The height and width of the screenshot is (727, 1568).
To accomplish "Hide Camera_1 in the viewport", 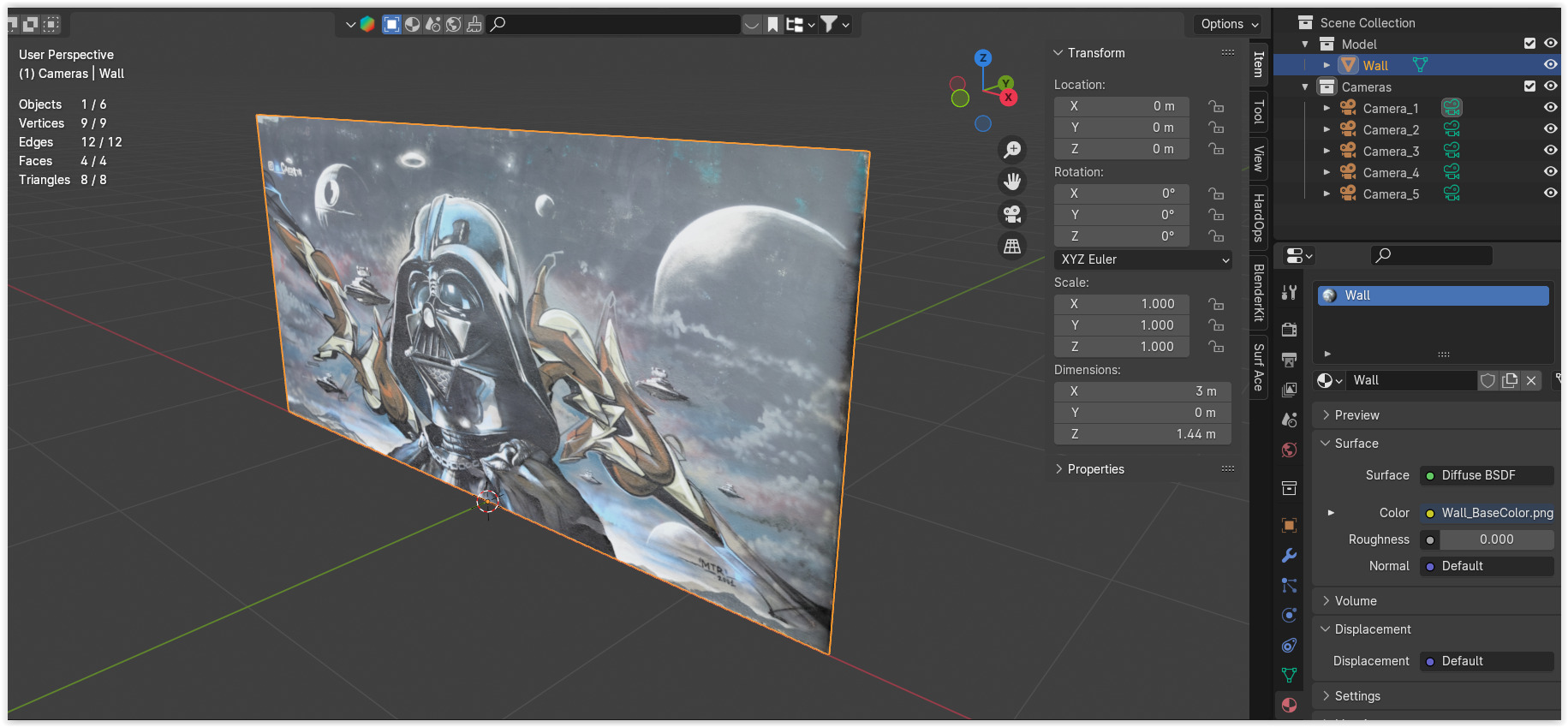I will click(1550, 108).
